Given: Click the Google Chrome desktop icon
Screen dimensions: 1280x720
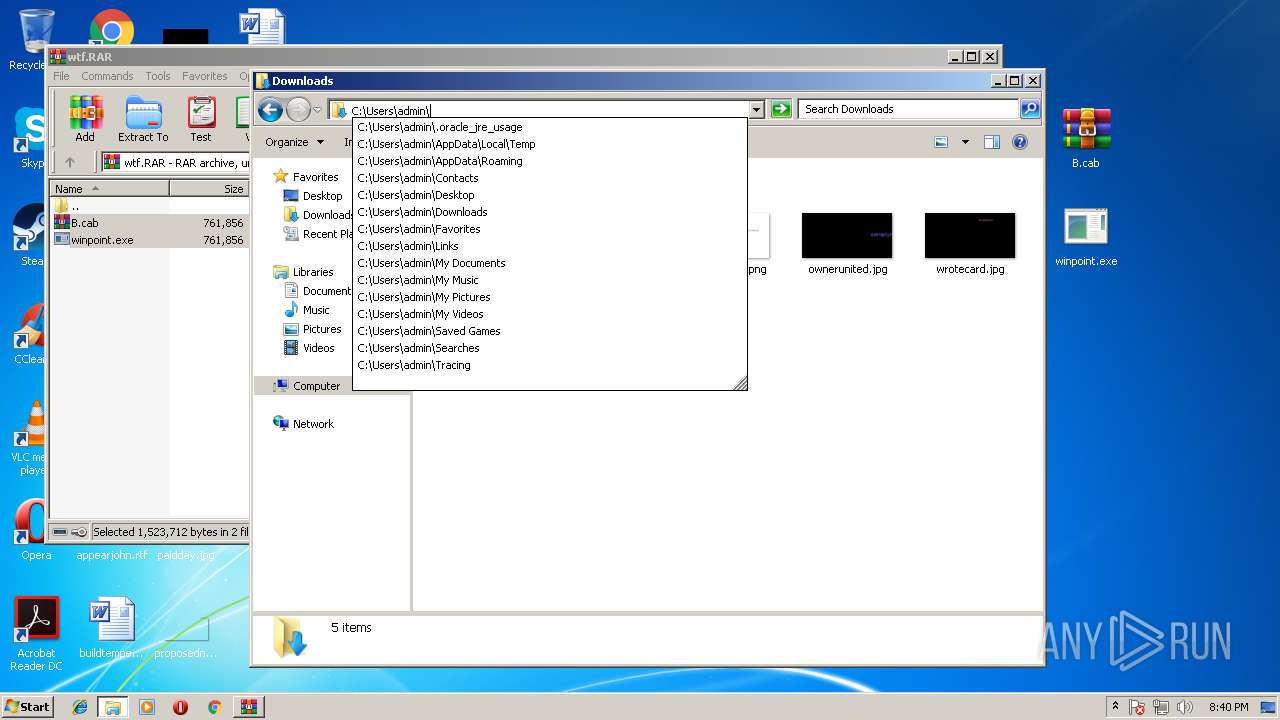Looking at the screenshot, I should [111, 27].
